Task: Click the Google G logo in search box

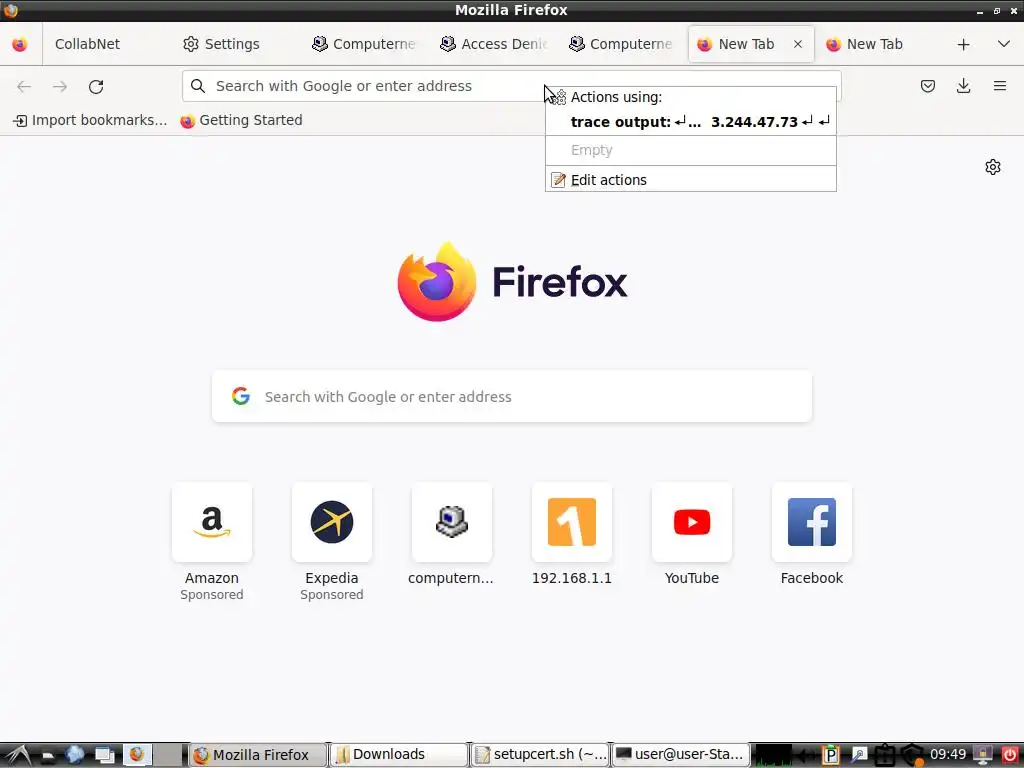Action: [x=241, y=396]
